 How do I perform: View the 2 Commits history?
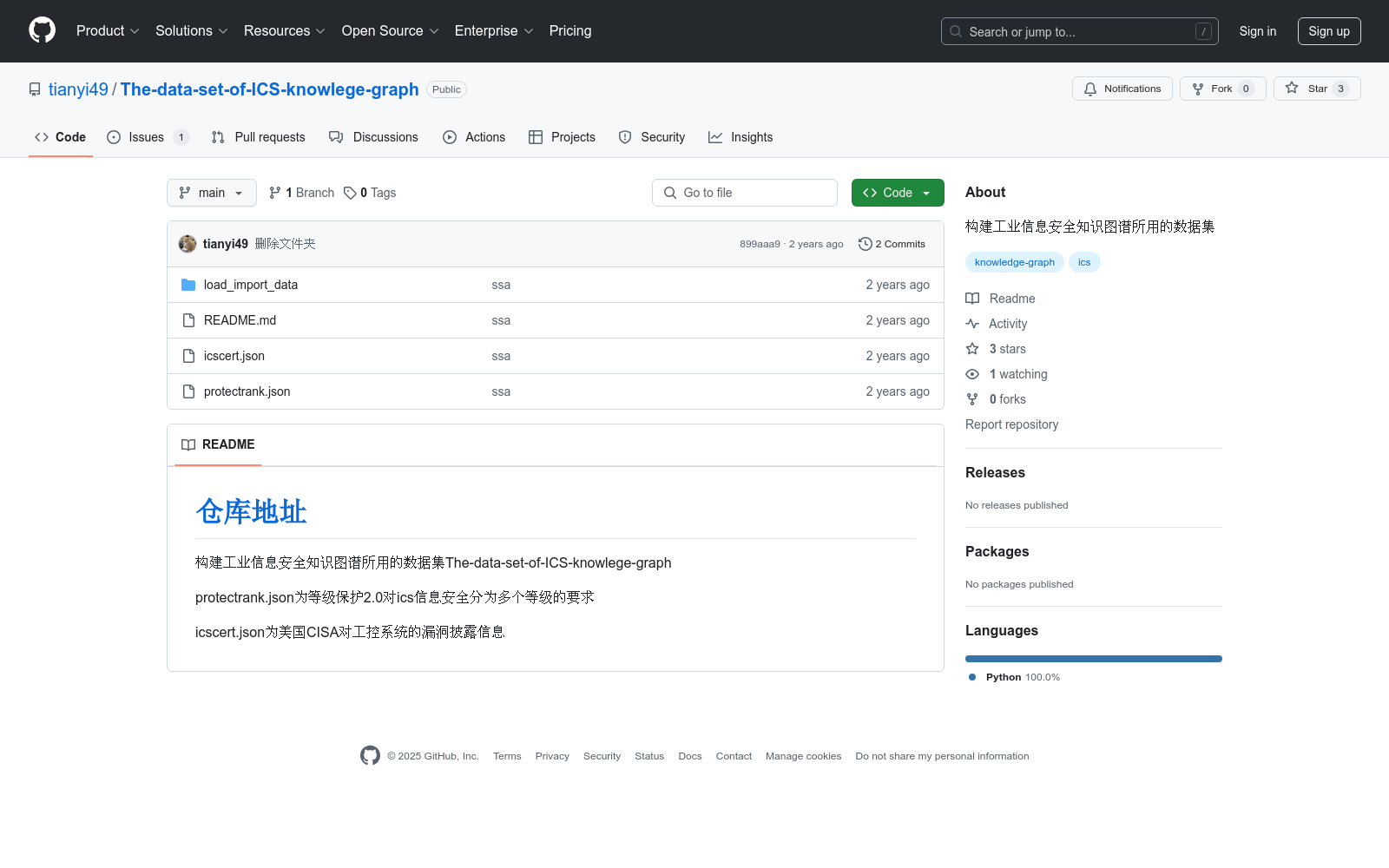coord(892,244)
